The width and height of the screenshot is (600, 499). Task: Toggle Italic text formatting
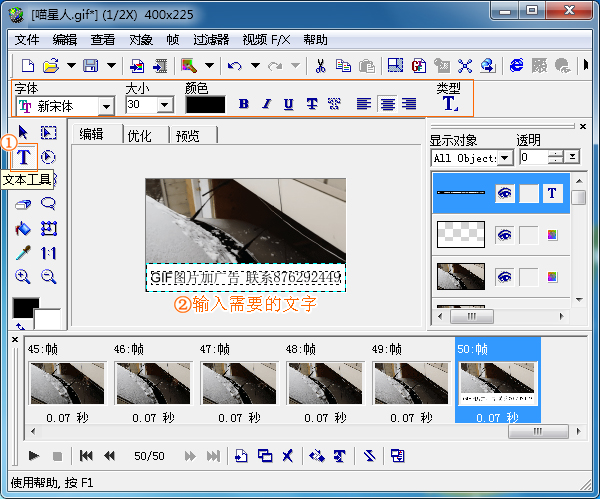click(x=266, y=104)
